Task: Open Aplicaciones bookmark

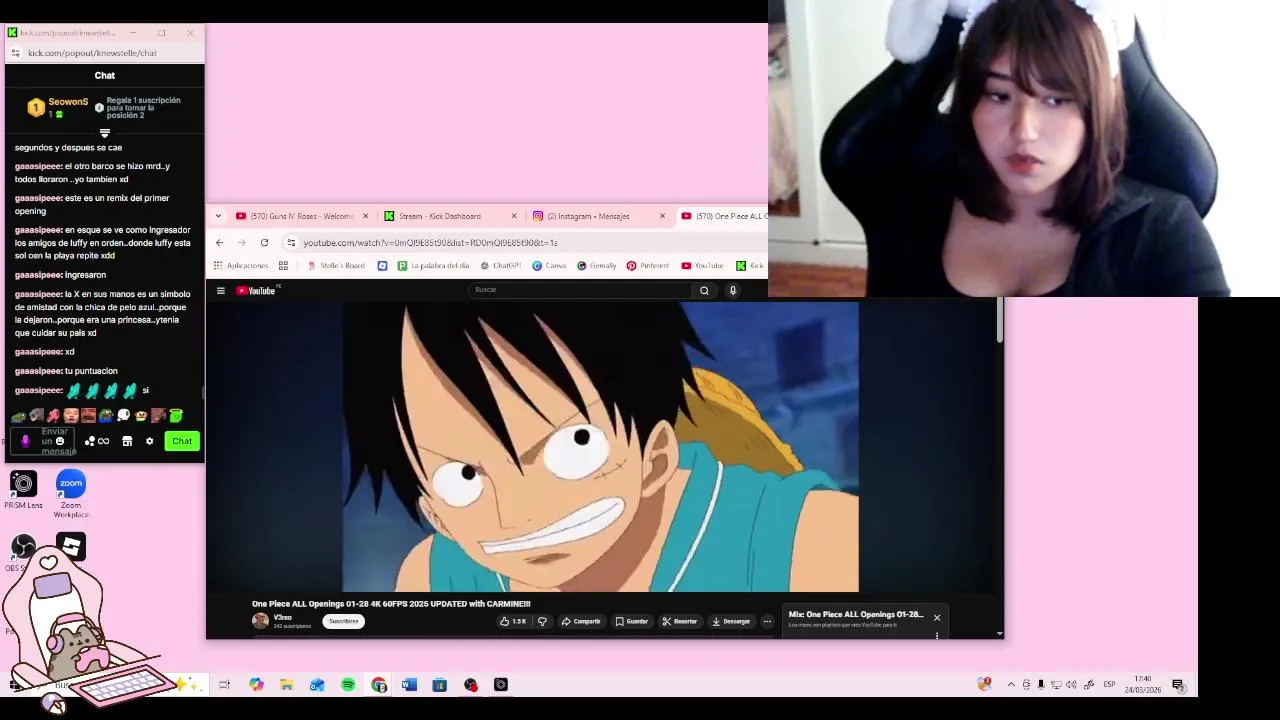Action: (x=241, y=266)
